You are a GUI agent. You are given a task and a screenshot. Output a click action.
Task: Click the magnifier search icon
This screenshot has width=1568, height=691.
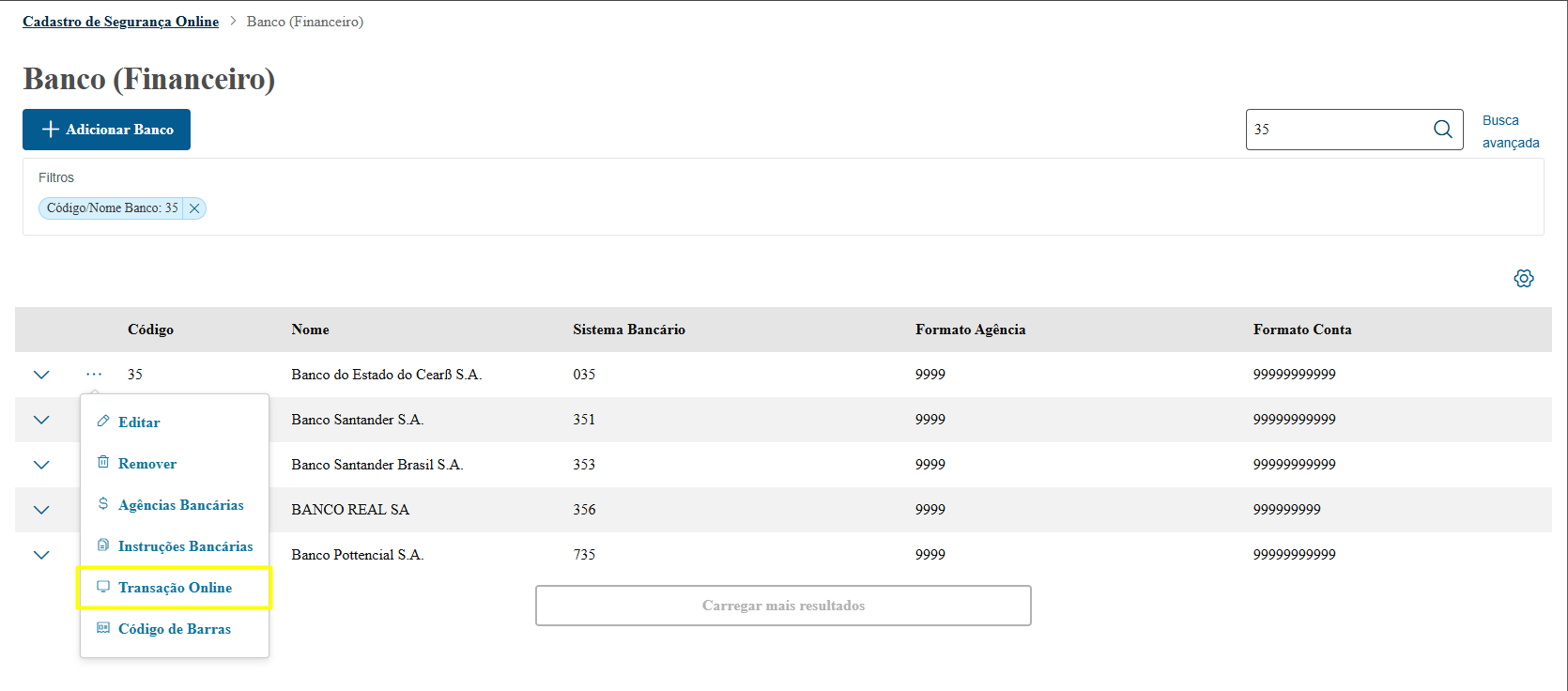tap(1443, 130)
